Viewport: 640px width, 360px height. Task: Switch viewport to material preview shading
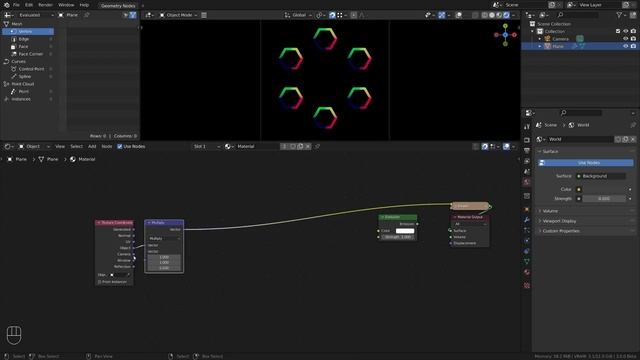pos(499,15)
